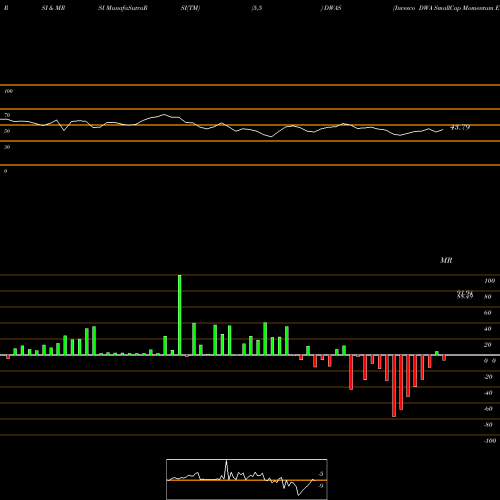This screenshot has width=500, height=500.
Task: Click the 0 label below RSI pane
Action: (5, 171)
